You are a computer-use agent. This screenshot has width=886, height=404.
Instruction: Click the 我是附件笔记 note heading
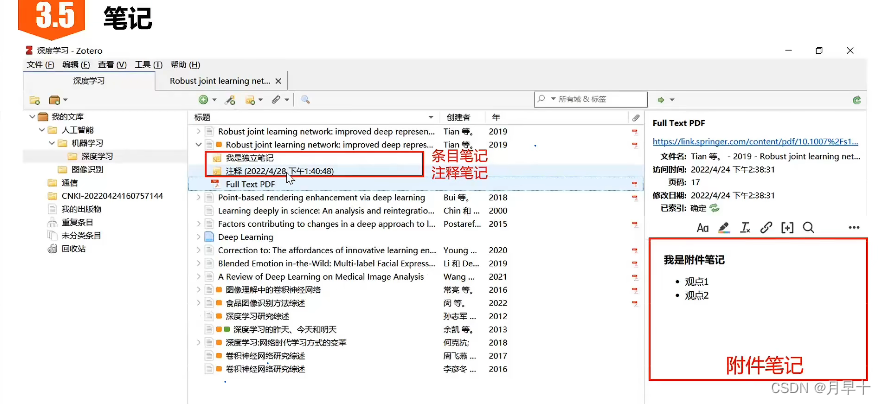tap(694, 260)
